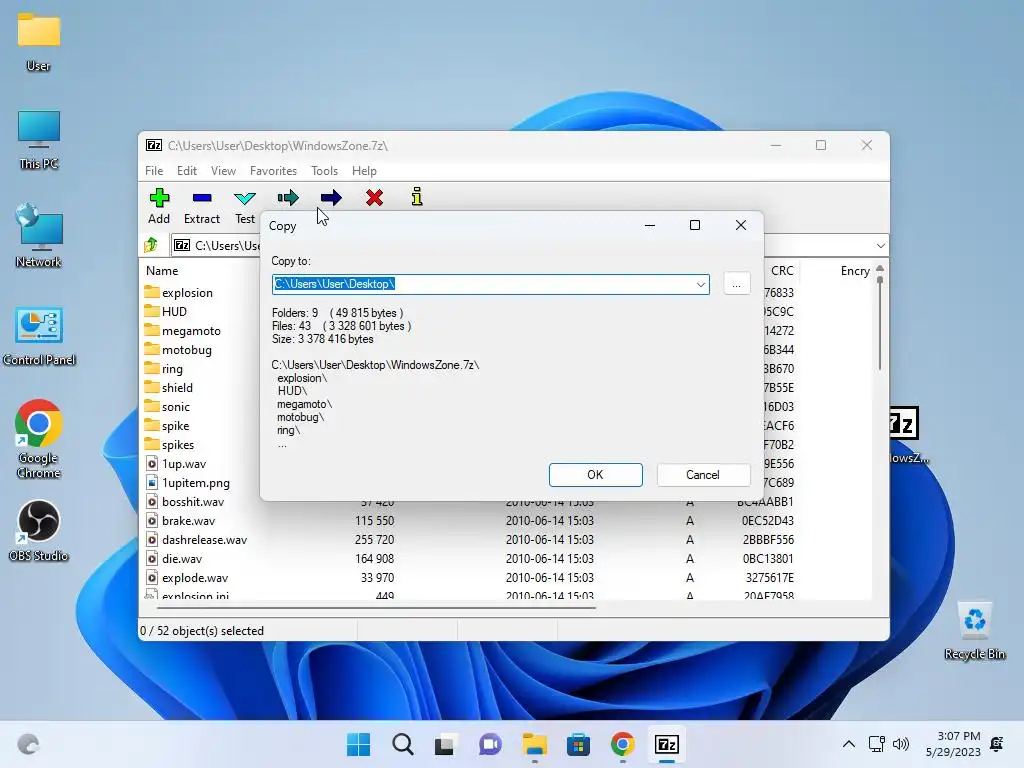
Task: Click the Task View taskbar icon
Action: 446,744
